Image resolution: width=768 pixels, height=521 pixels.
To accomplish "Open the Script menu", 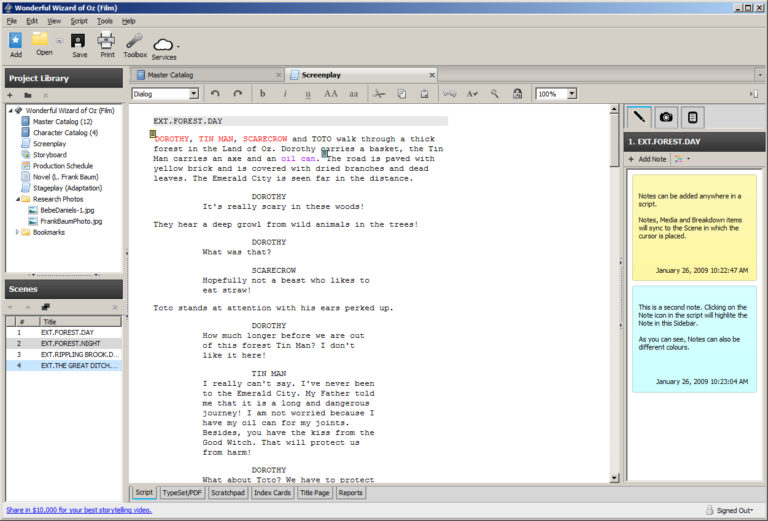I will (x=78, y=20).
